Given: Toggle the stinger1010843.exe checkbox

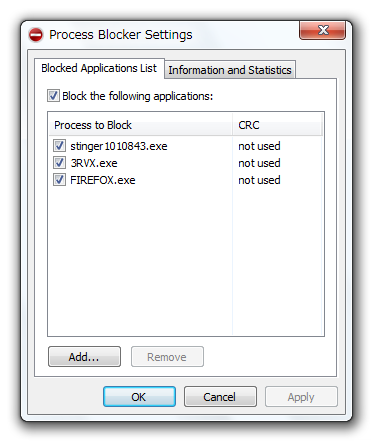Looking at the screenshot, I should pyautogui.click(x=59, y=146).
